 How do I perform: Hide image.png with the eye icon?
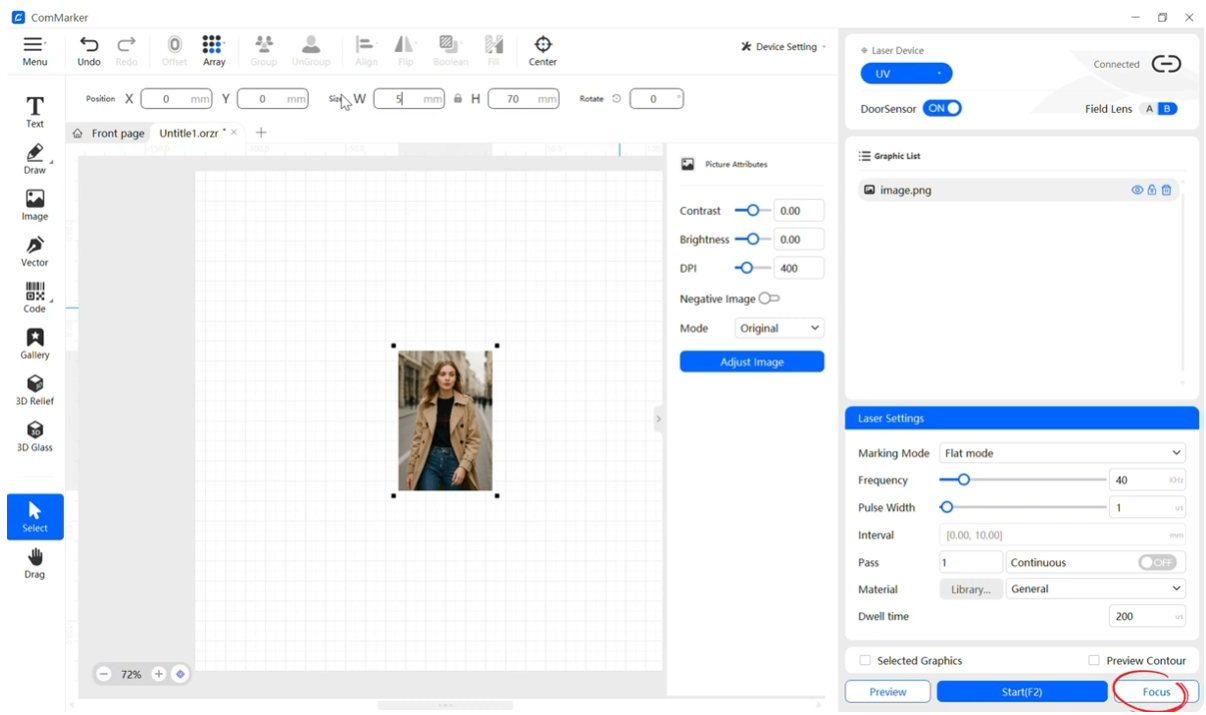click(x=1137, y=190)
